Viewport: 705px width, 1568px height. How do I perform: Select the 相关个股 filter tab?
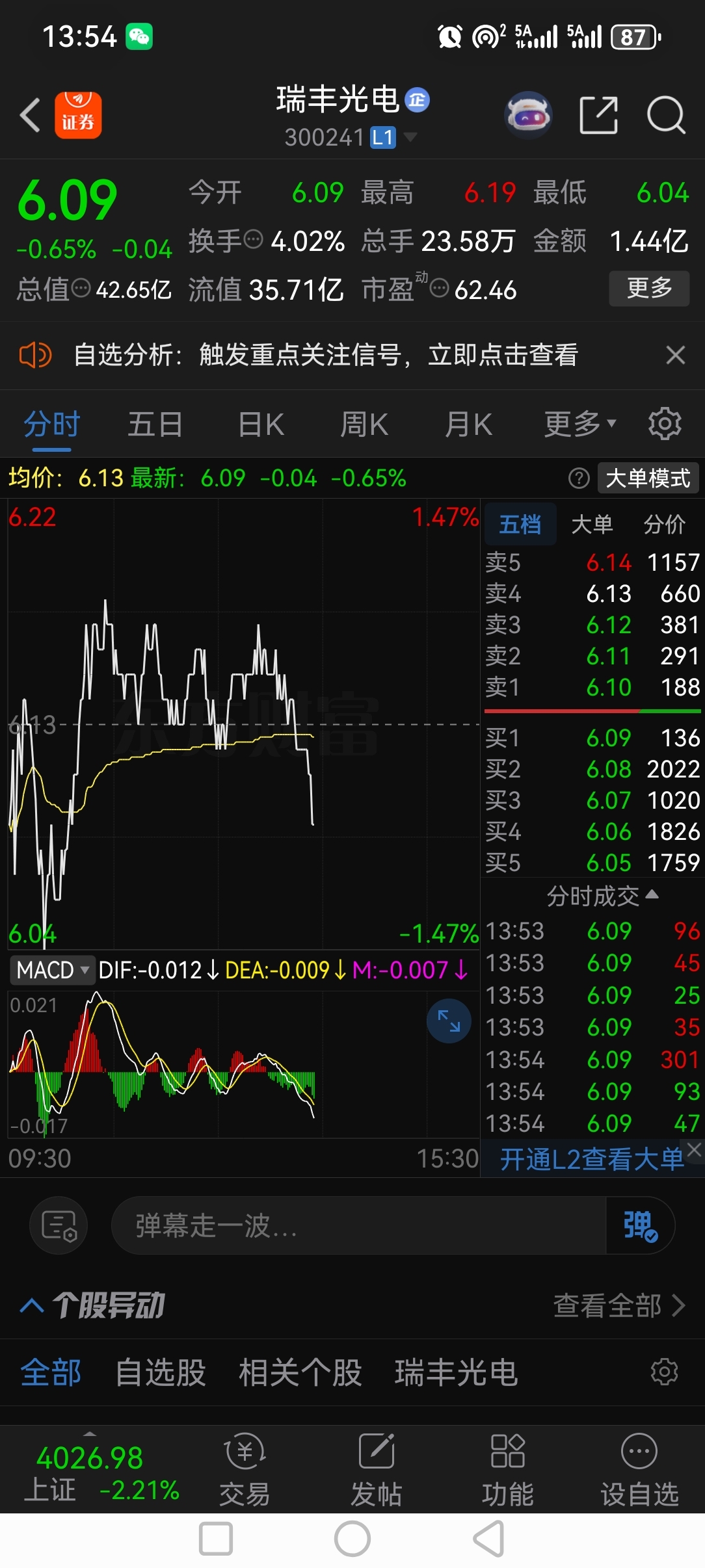pos(300,1372)
